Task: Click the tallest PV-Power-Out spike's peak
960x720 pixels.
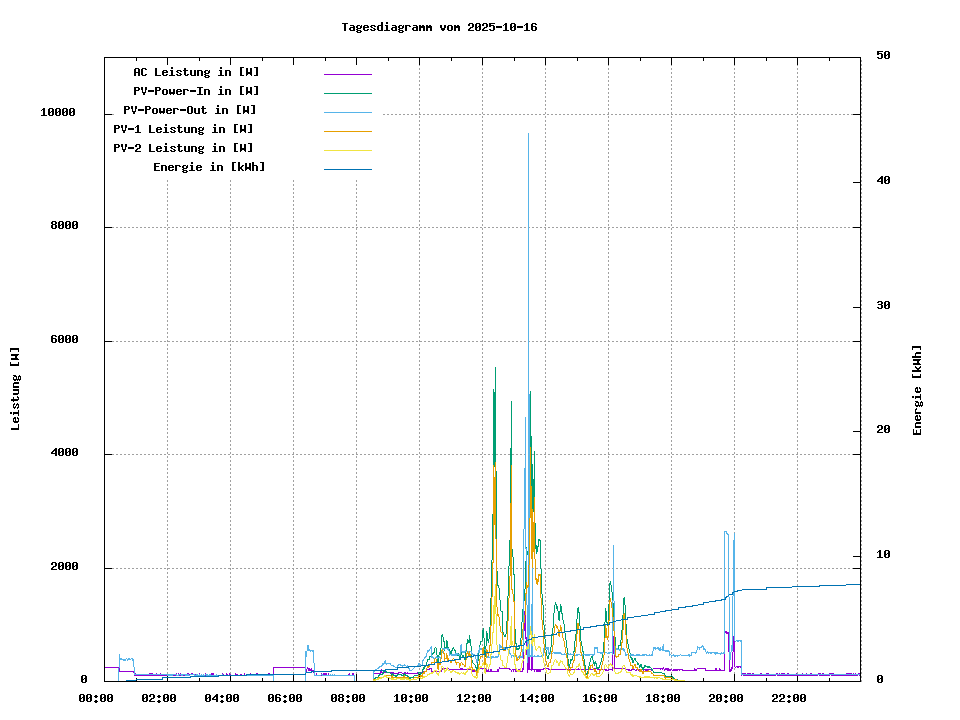Action: [529, 134]
